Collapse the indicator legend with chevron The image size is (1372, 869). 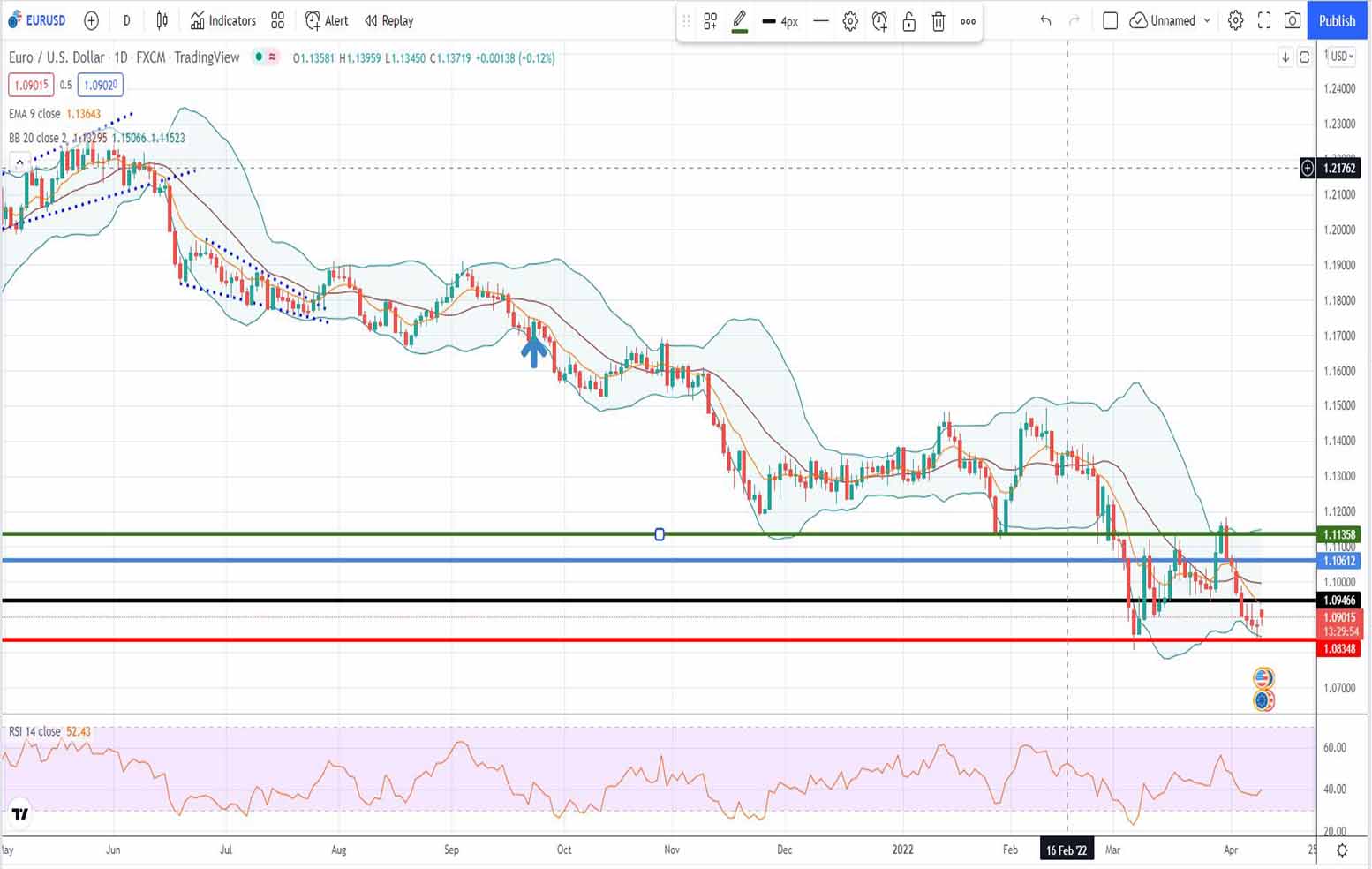pyautogui.click(x=19, y=162)
